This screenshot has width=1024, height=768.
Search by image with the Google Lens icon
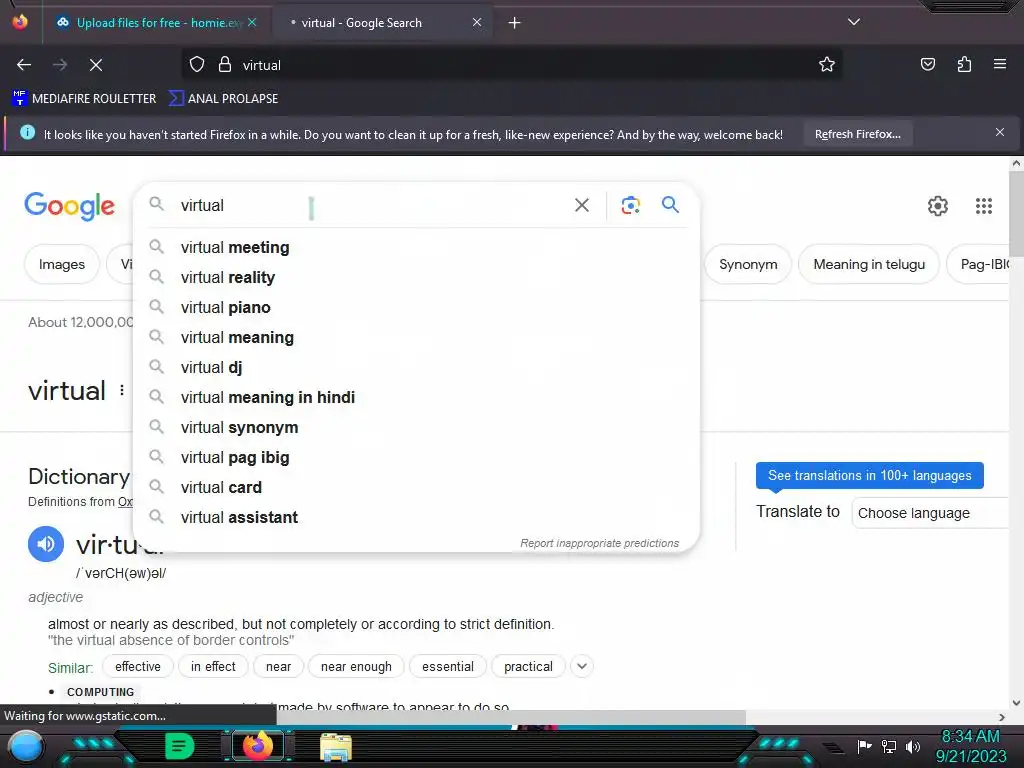(630, 205)
